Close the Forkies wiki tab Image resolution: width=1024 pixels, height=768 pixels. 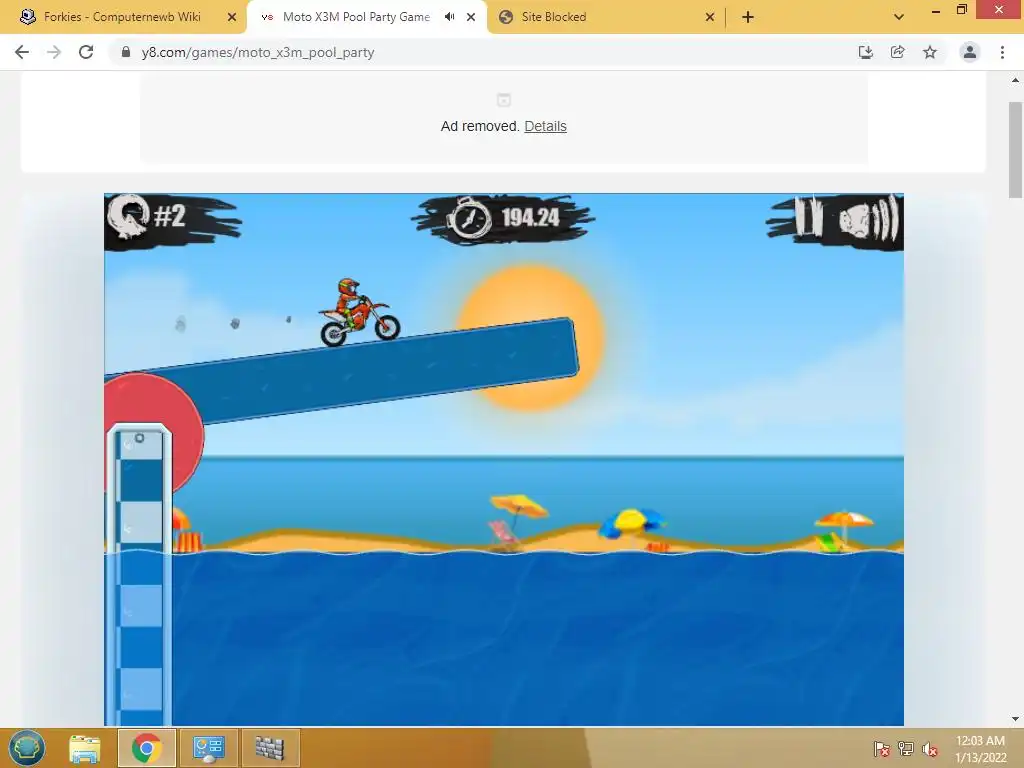coord(232,17)
